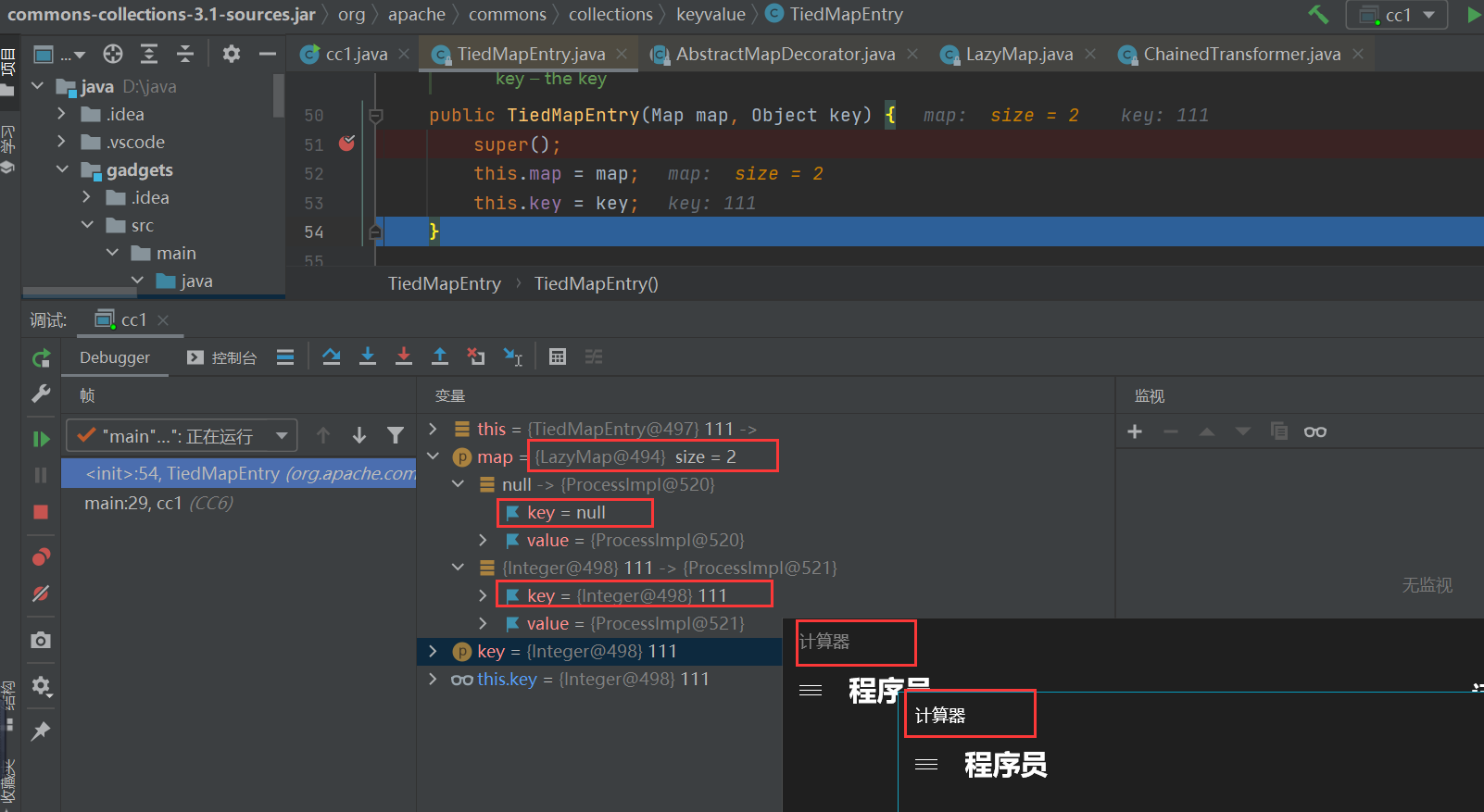Click TiedMapEntry() breadcrumb below editor
The image size is (1484, 812).
pos(596,283)
